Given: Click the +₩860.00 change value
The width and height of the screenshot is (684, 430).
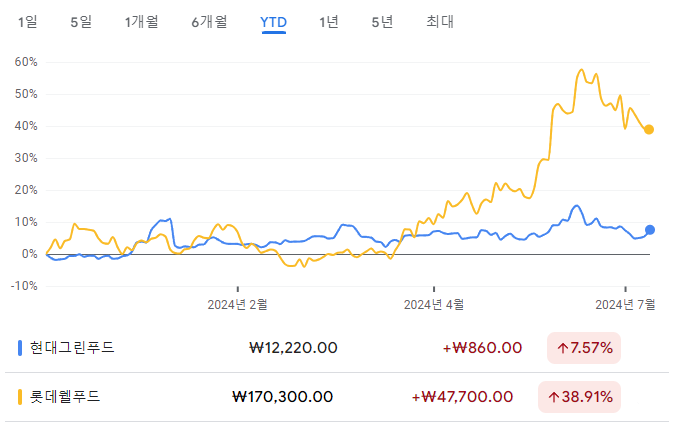Looking at the screenshot, I should point(482,348).
